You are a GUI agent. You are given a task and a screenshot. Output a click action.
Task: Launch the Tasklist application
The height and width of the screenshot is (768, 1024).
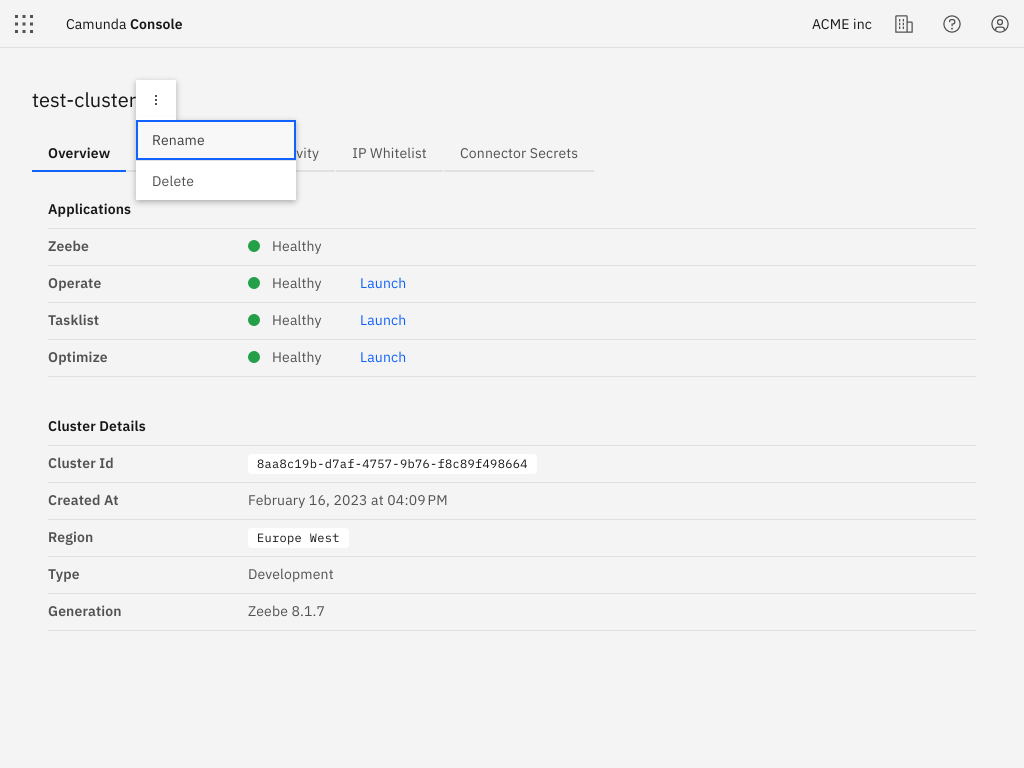383,320
